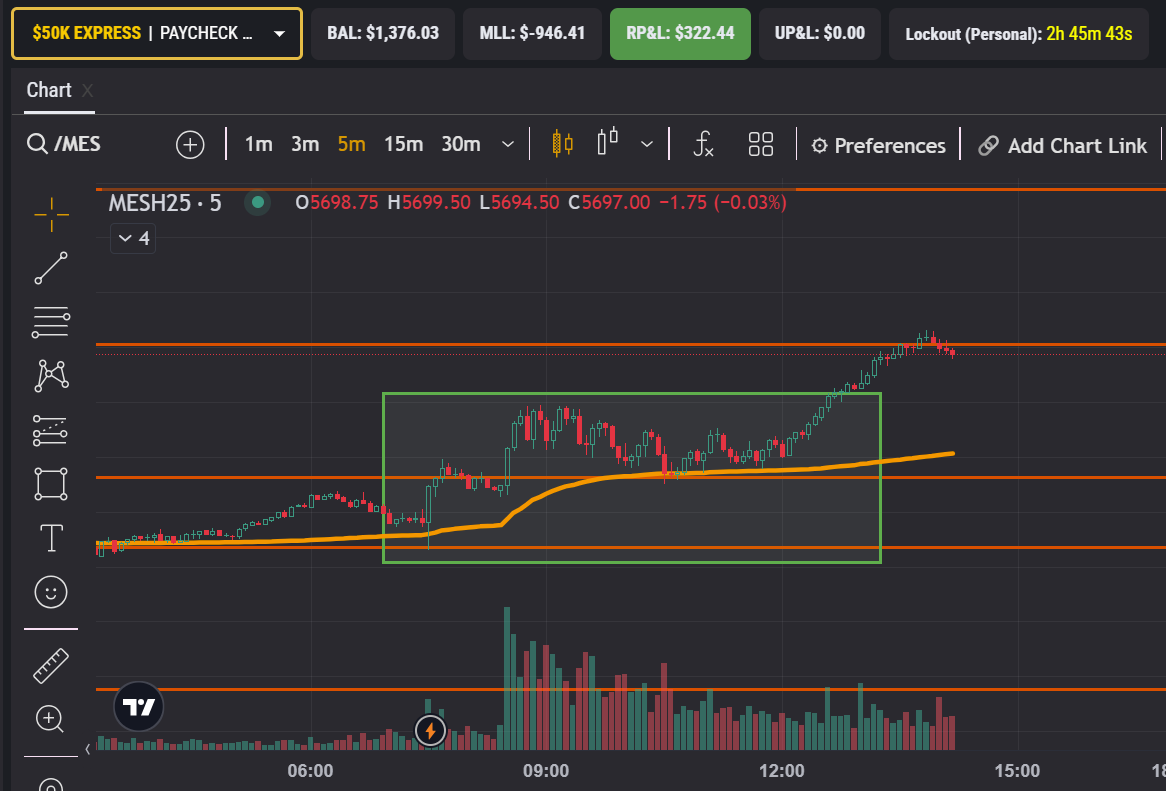The width and height of the screenshot is (1166, 791).
Task: Click the L5694.50 low value
Action: coord(519,202)
